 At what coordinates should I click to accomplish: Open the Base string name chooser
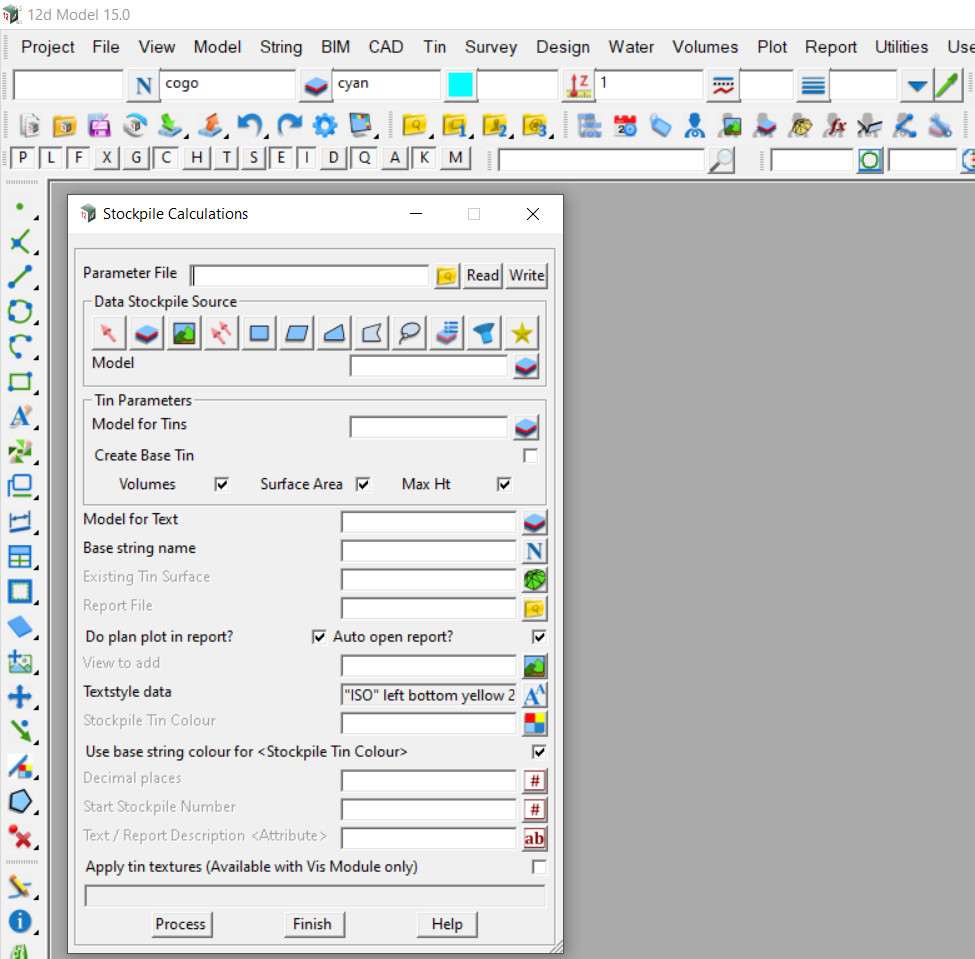(x=535, y=550)
